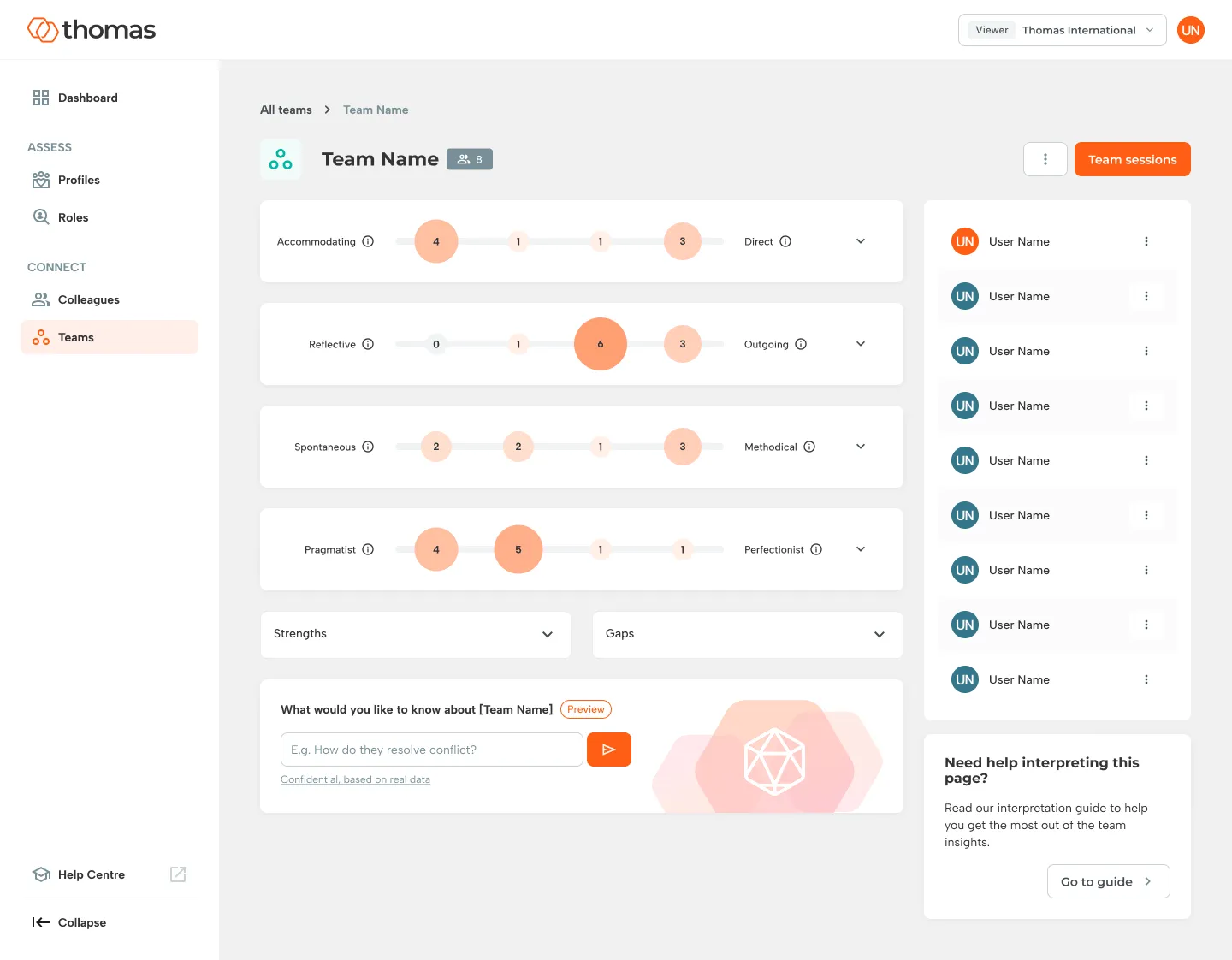Click the team icon beside Team Name
The height and width of the screenshot is (960, 1232).
click(x=281, y=159)
